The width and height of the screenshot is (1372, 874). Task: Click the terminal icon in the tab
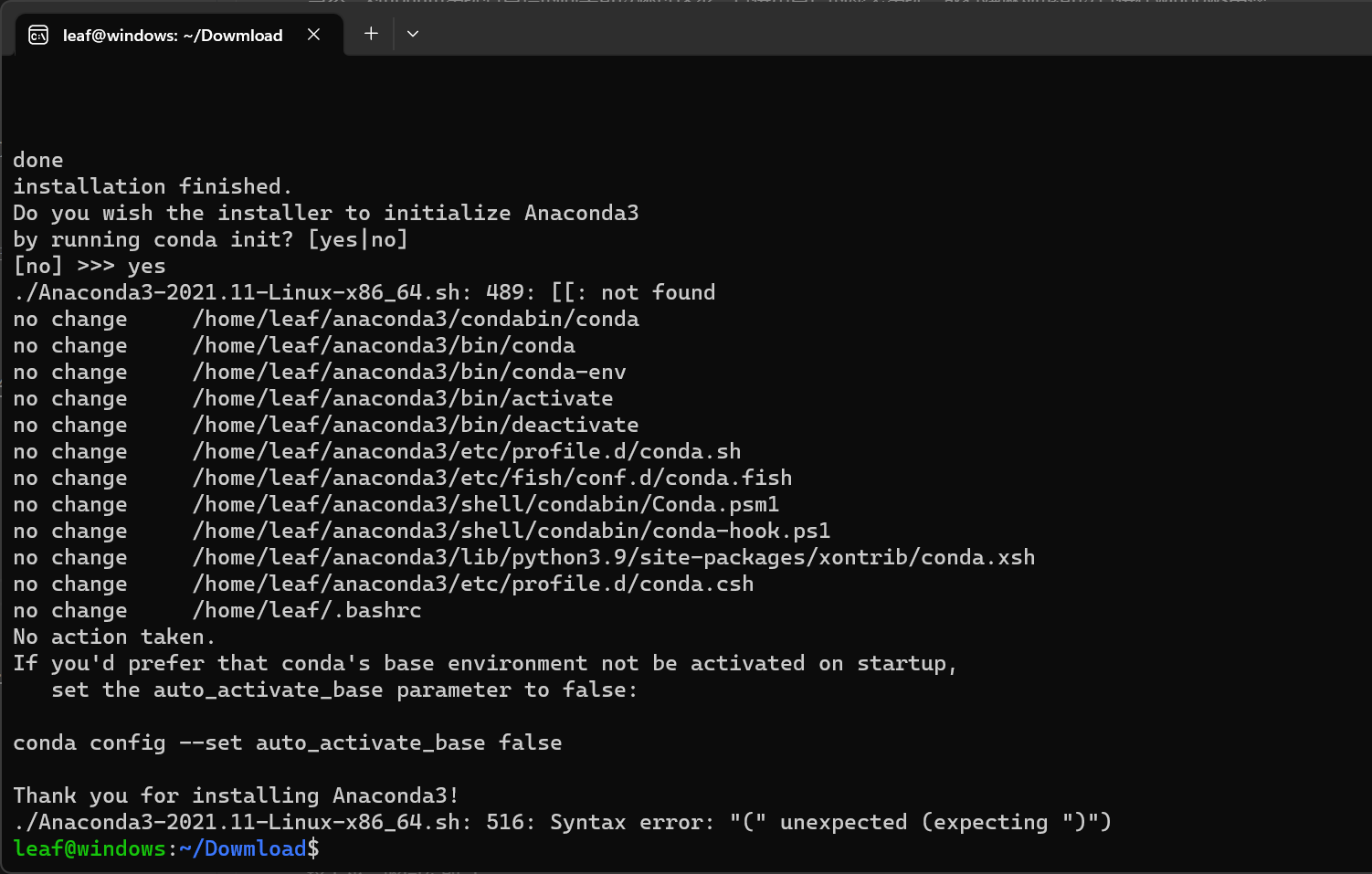coord(38,35)
